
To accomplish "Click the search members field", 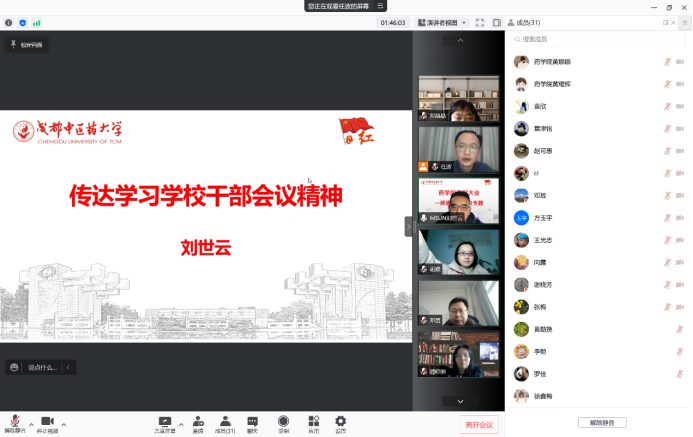I will (x=598, y=39).
